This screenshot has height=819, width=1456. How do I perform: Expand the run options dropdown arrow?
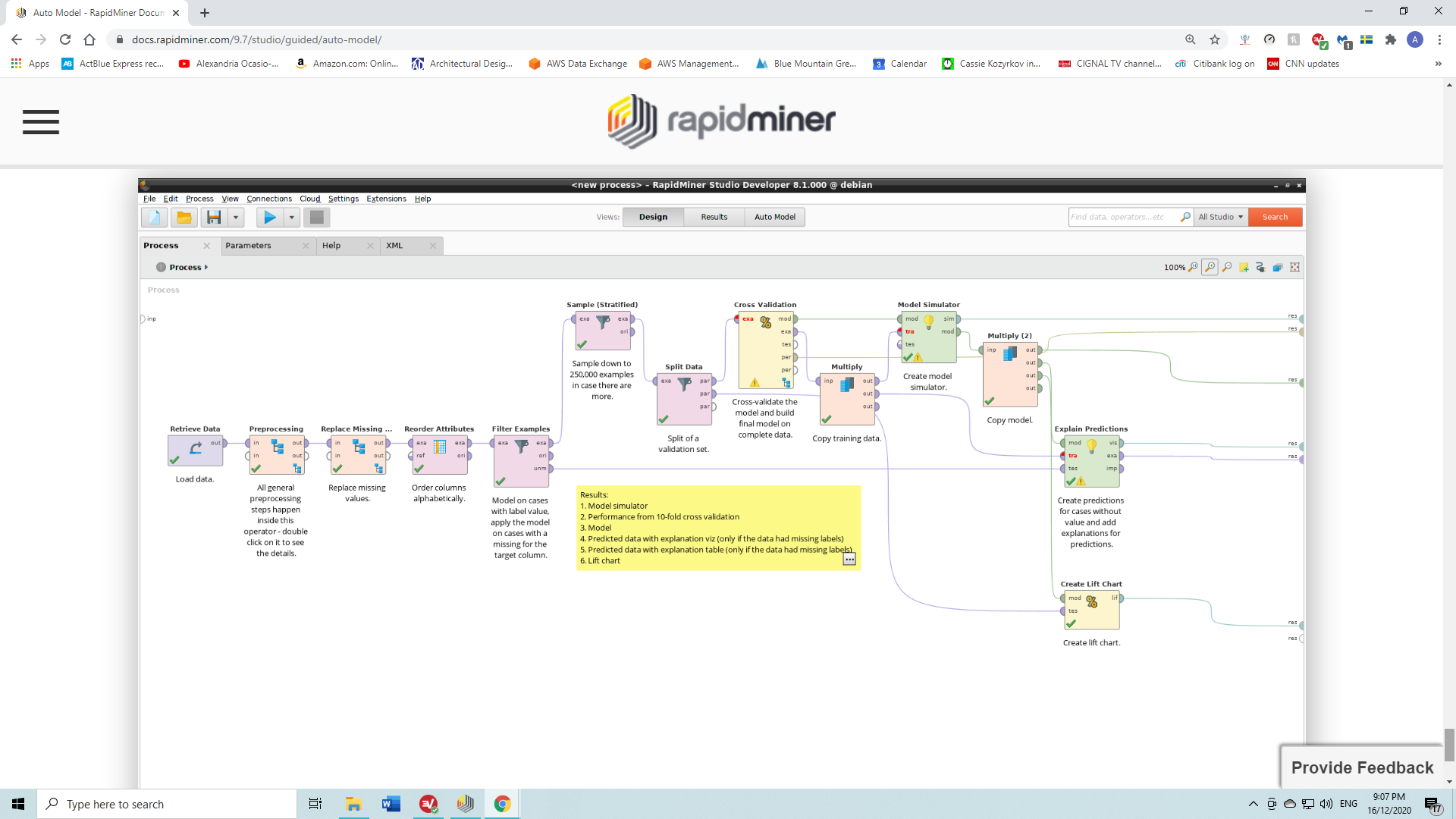pos(291,218)
